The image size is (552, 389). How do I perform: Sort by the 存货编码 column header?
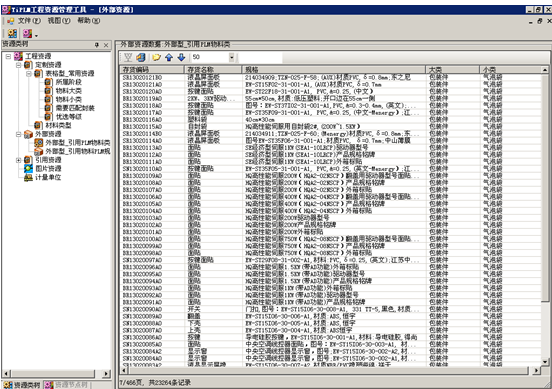coord(152,70)
